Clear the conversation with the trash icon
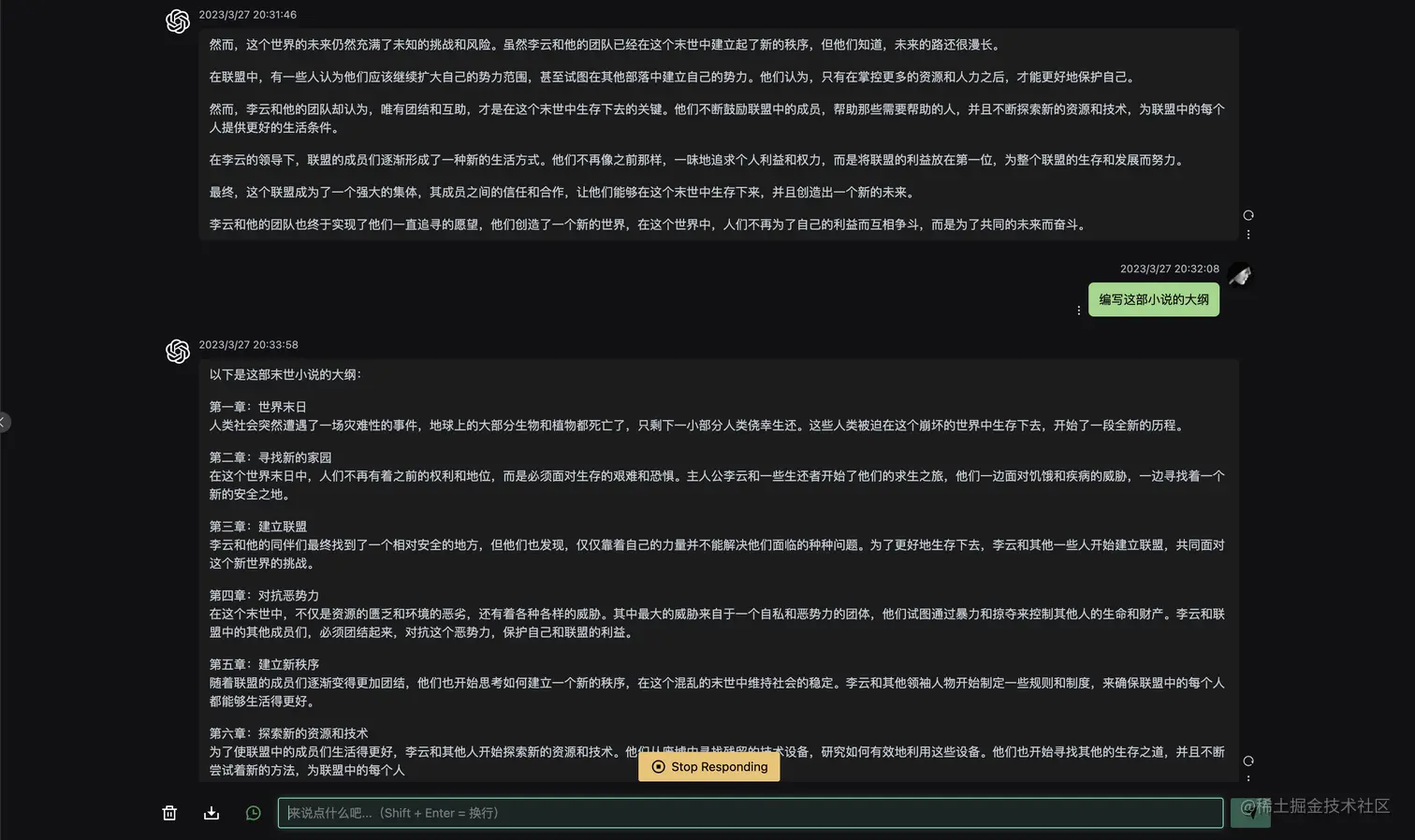This screenshot has width=1415, height=840. click(x=169, y=813)
